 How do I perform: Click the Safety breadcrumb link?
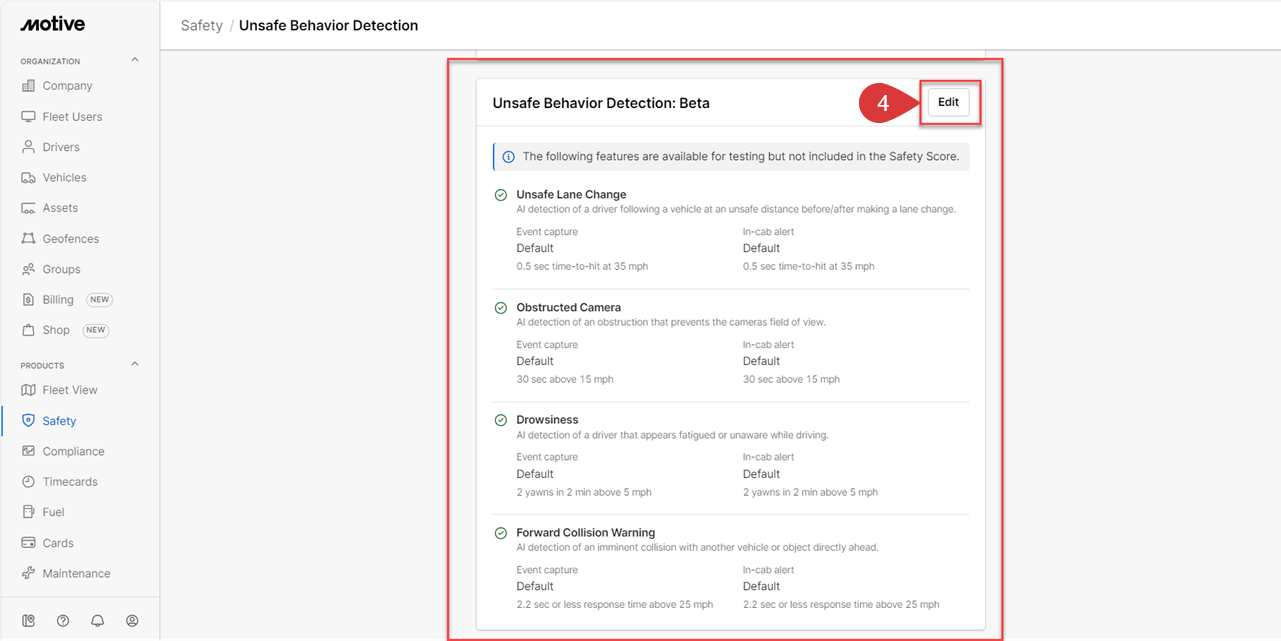pyautogui.click(x=201, y=25)
